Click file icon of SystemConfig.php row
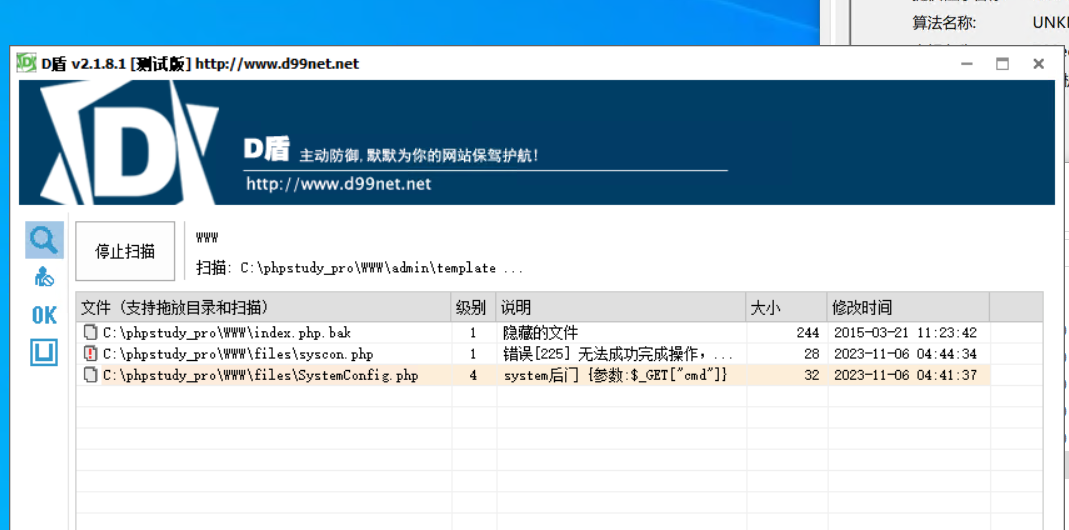Screen dimensions: 1069x530 point(90,375)
